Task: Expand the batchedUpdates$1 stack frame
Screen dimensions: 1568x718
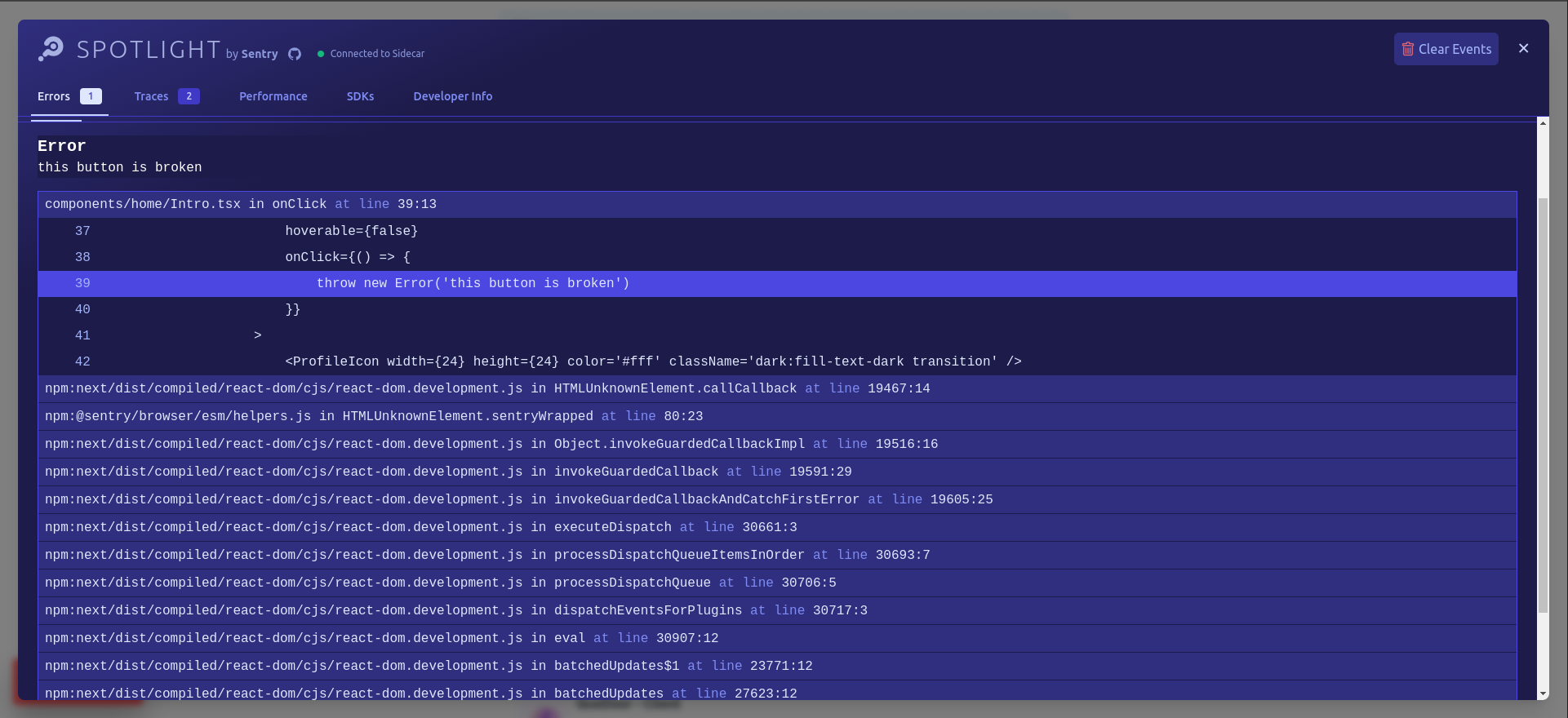Action: 777,666
